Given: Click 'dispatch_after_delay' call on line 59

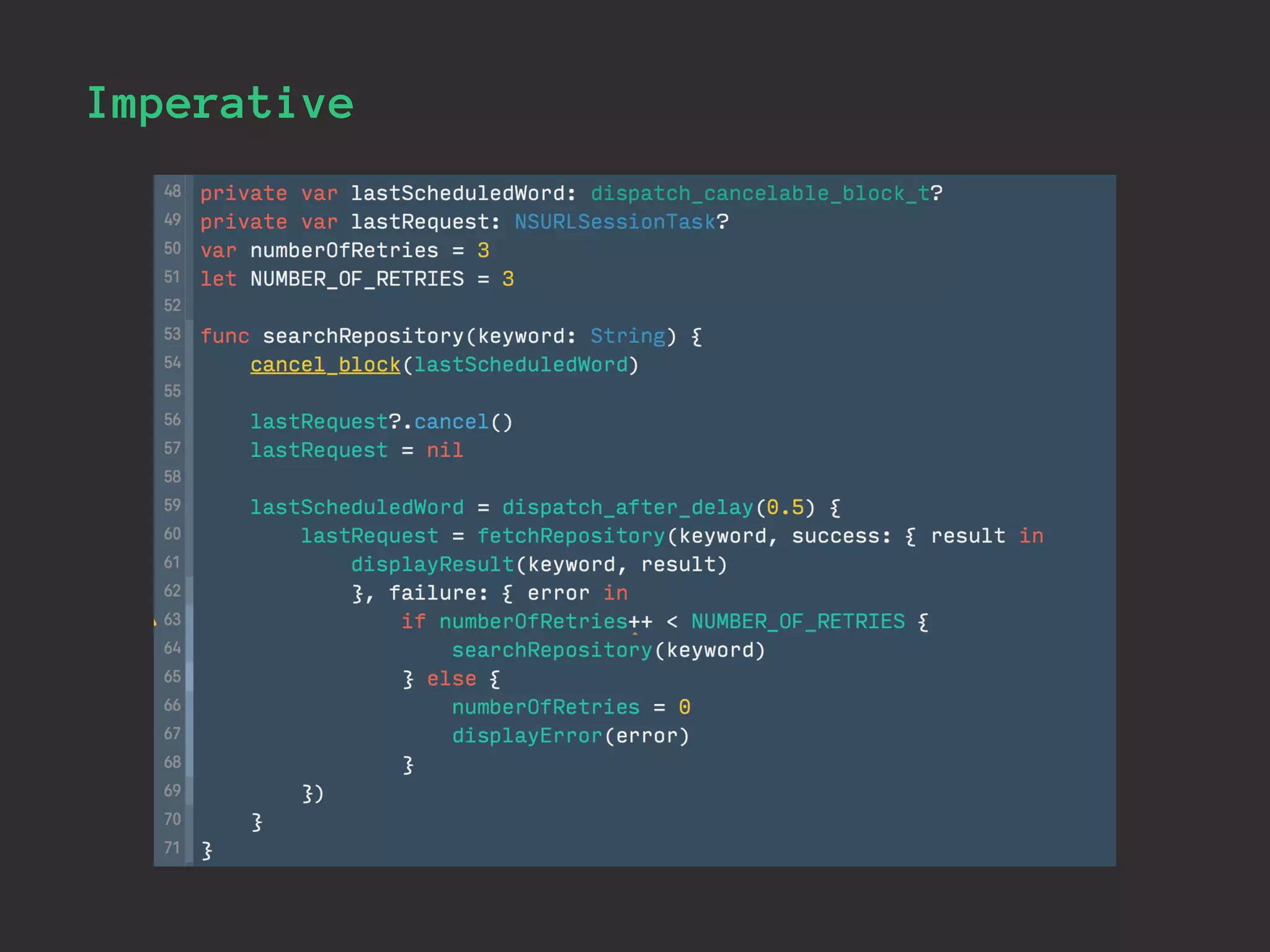Looking at the screenshot, I should tap(628, 507).
